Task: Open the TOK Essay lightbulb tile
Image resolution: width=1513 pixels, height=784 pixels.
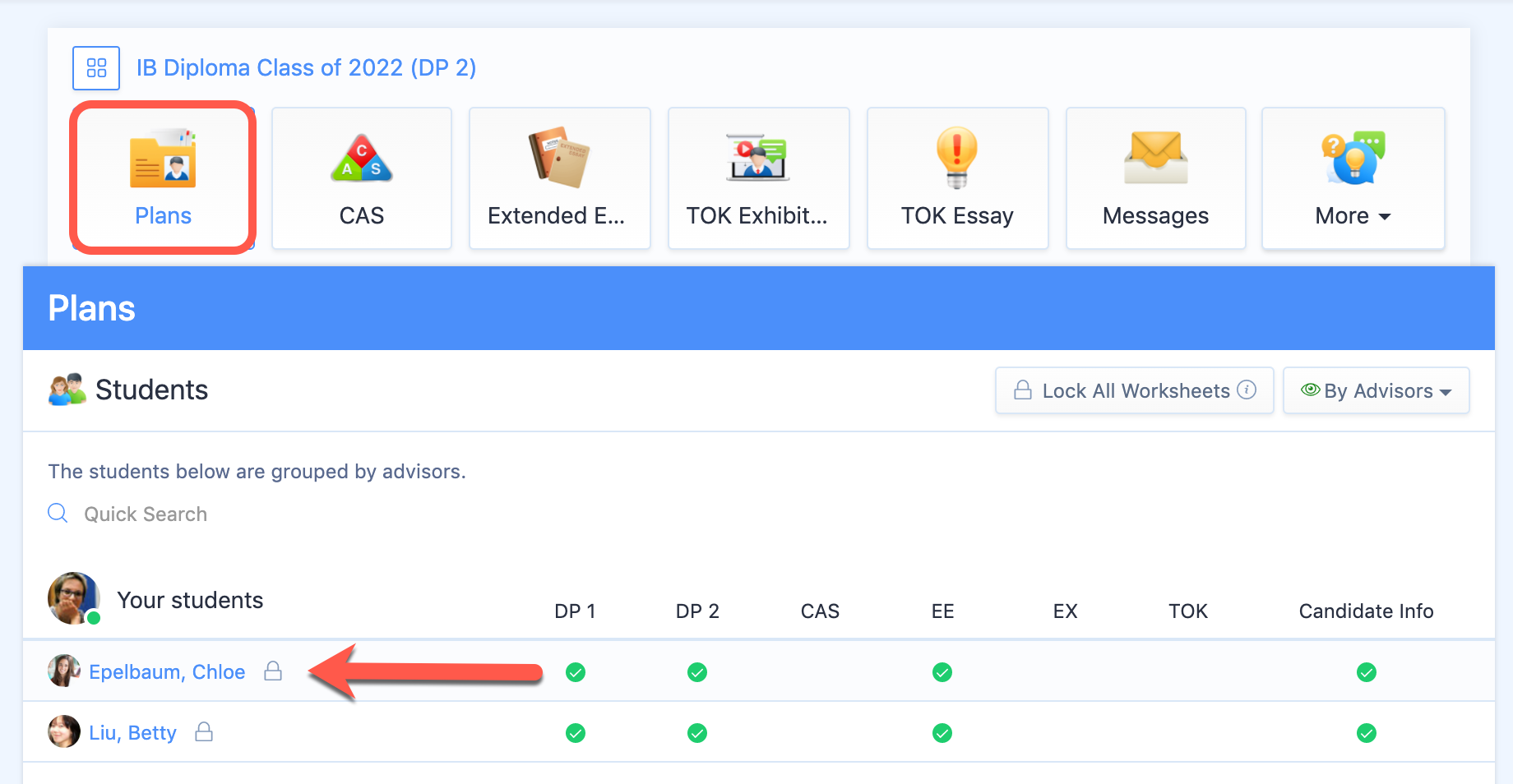Action: pyautogui.click(x=957, y=178)
